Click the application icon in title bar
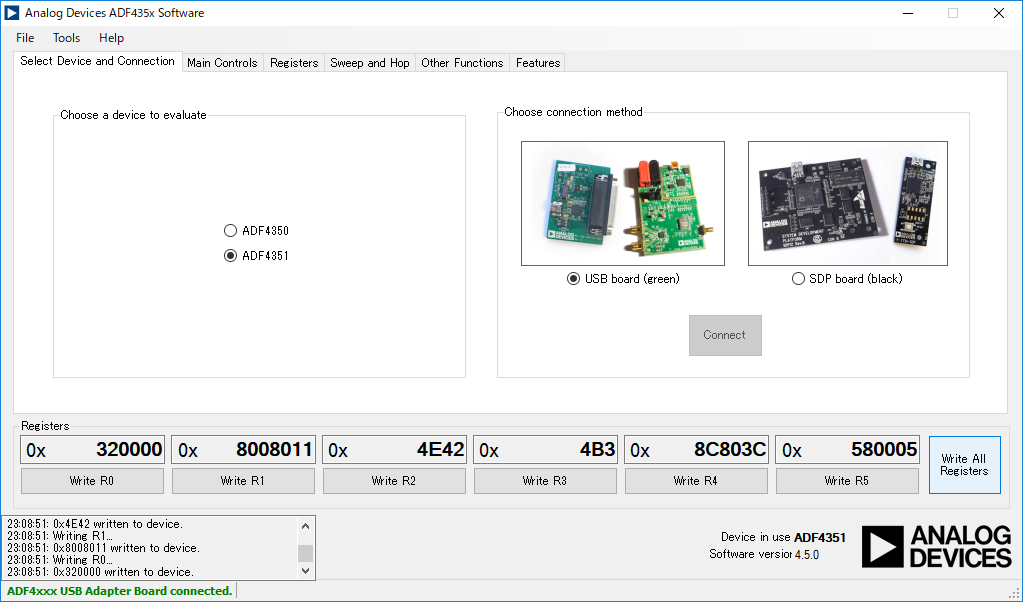1023x602 pixels. [12, 13]
